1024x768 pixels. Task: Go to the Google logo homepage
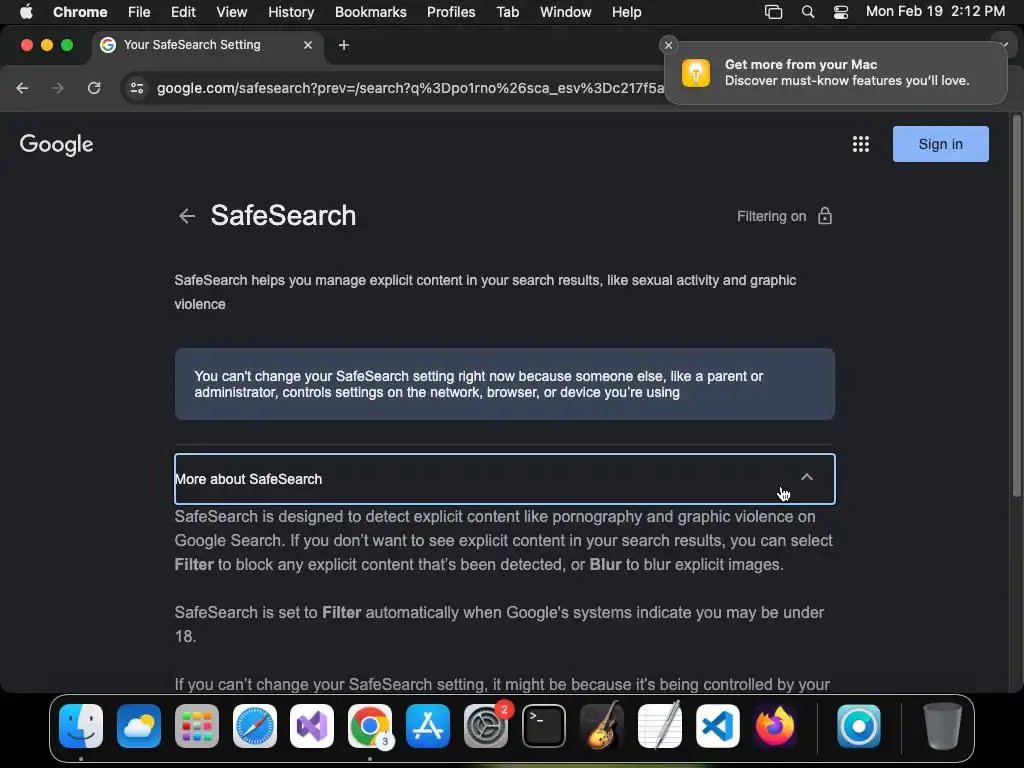pyautogui.click(x=57, y=144)
